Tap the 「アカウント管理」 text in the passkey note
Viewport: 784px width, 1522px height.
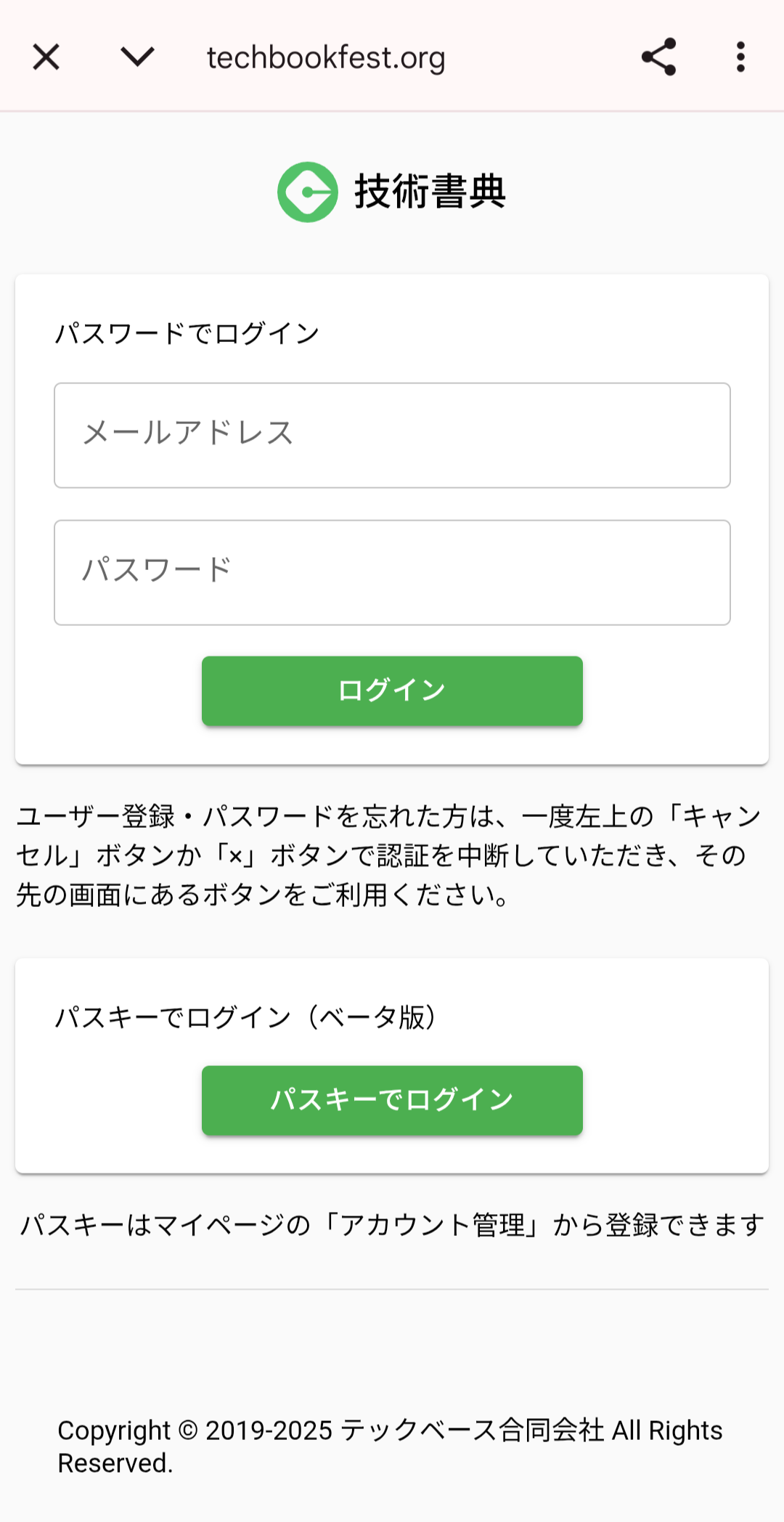click(x=433, y=1226)
